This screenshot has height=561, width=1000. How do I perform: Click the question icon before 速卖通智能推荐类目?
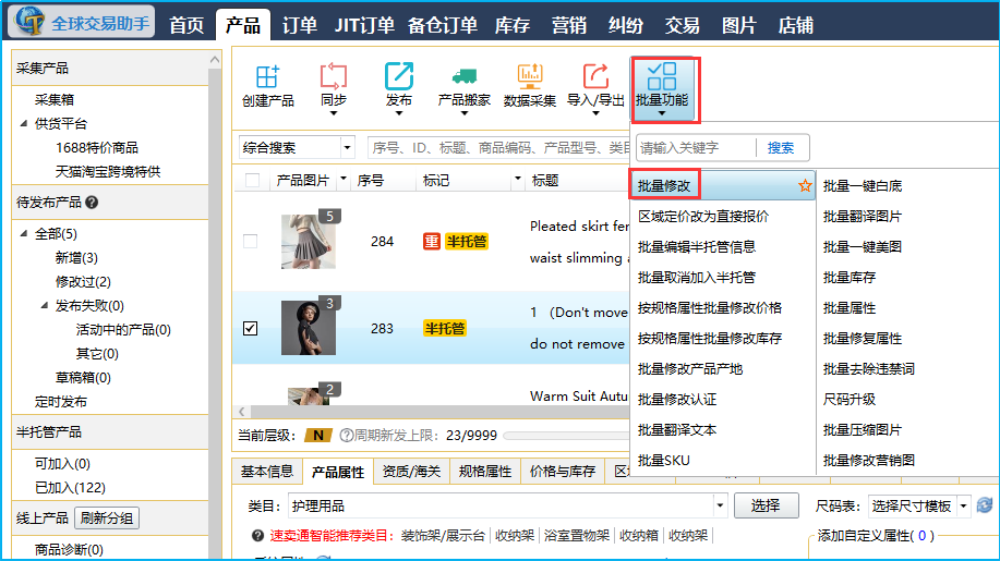(258, 536)
